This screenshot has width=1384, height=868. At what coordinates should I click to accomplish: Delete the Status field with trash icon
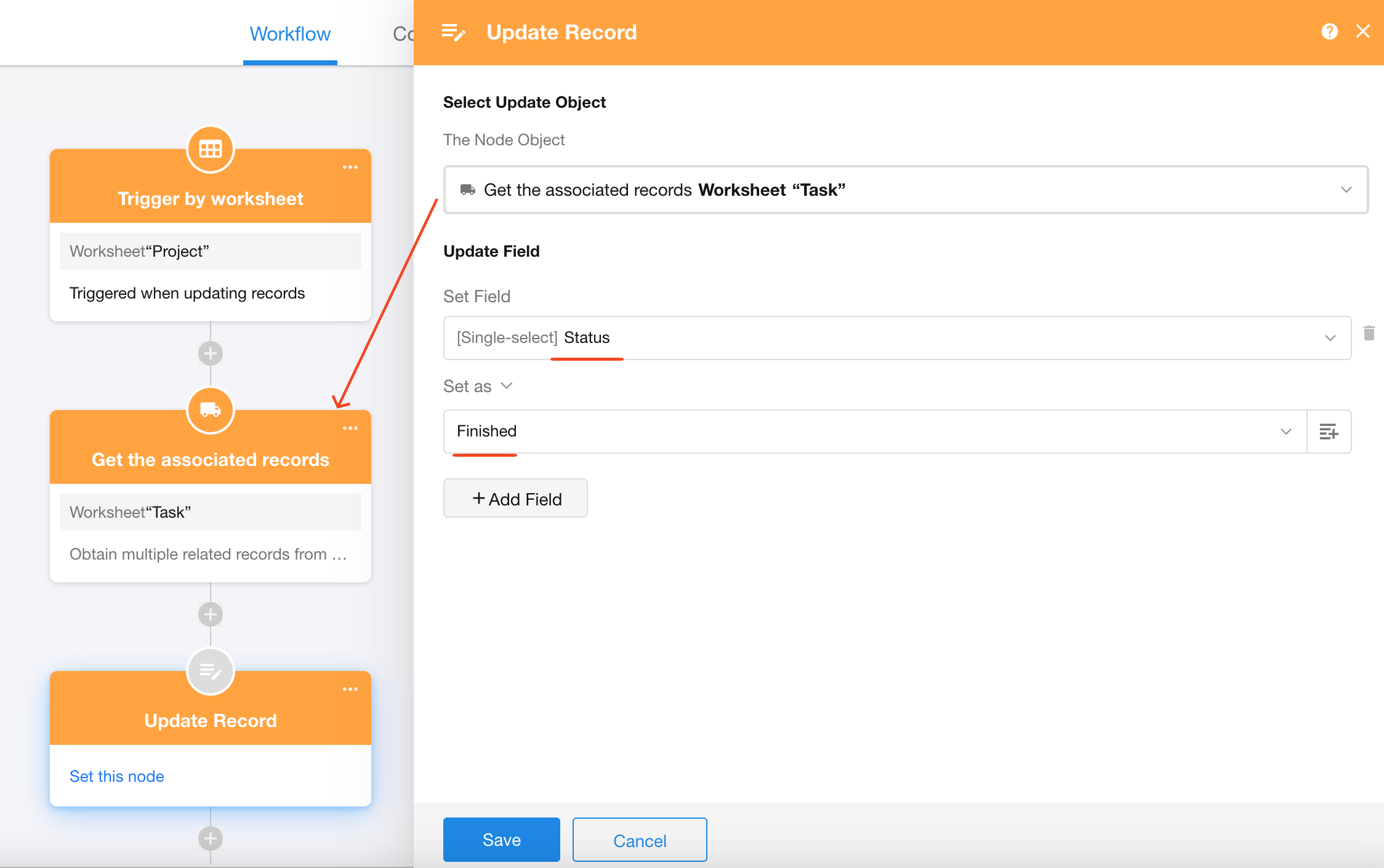point(1369,333)
